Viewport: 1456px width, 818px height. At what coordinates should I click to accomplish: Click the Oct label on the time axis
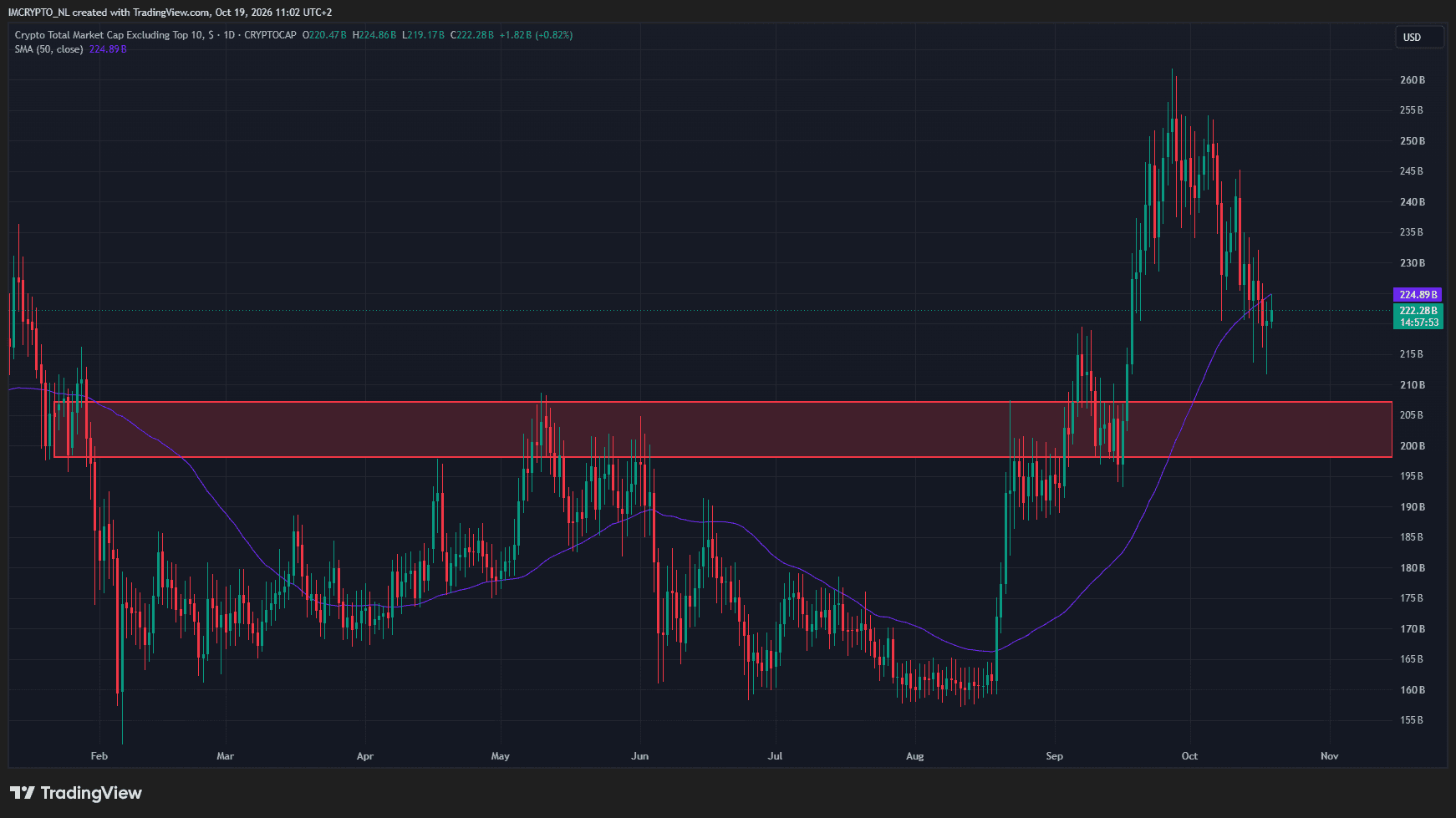point(1189,756)
